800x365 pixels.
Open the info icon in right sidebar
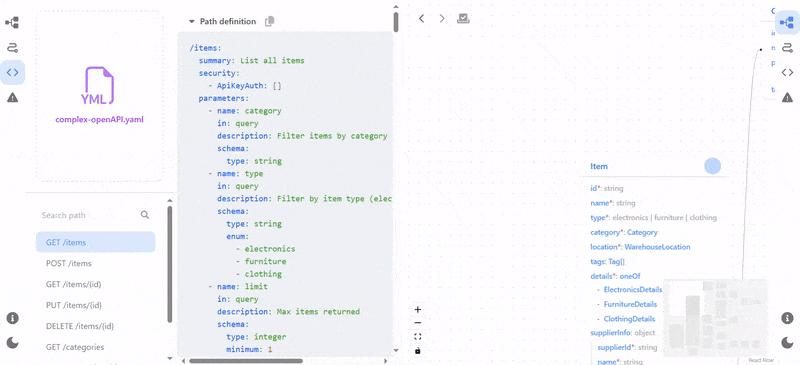pyautogui.click(x=787, y=318)
